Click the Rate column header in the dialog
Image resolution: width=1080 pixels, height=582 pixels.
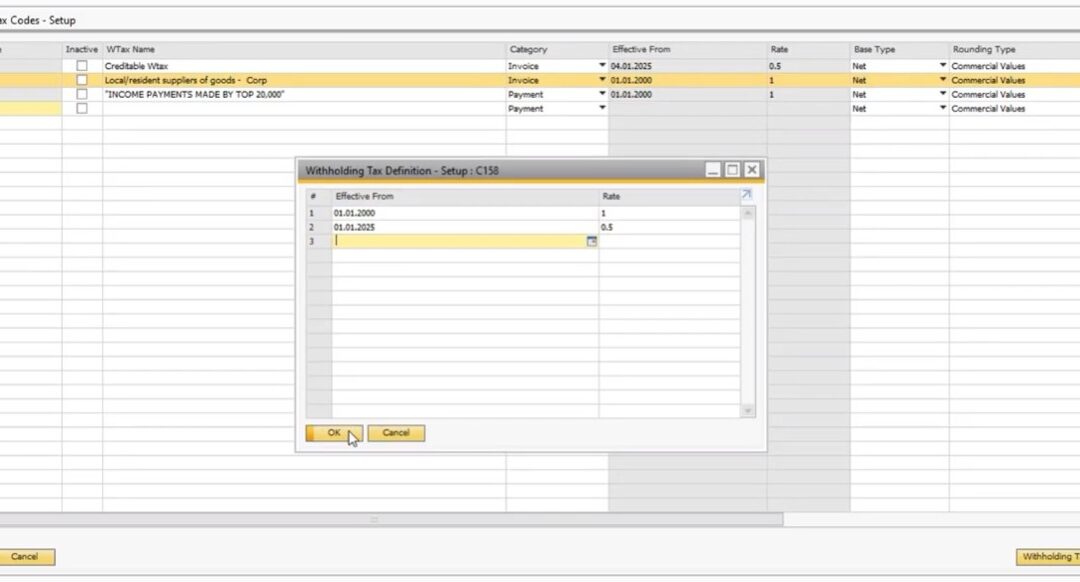[612, 196]
